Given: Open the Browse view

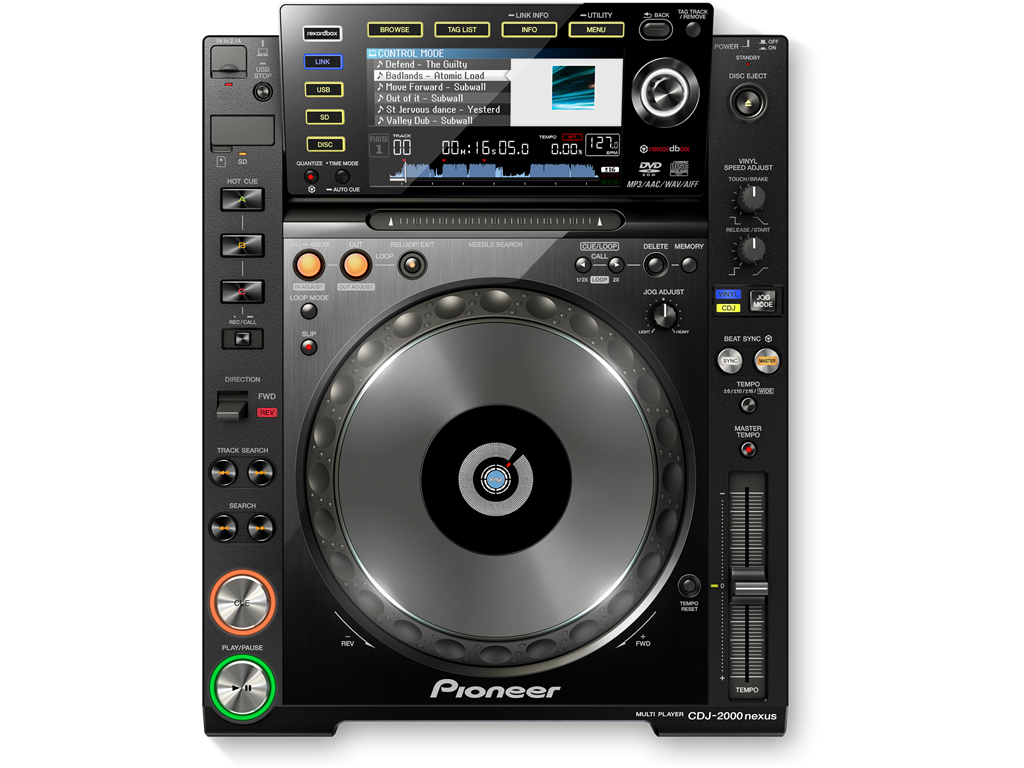Looking at the screenshot, I should point(394,30).
